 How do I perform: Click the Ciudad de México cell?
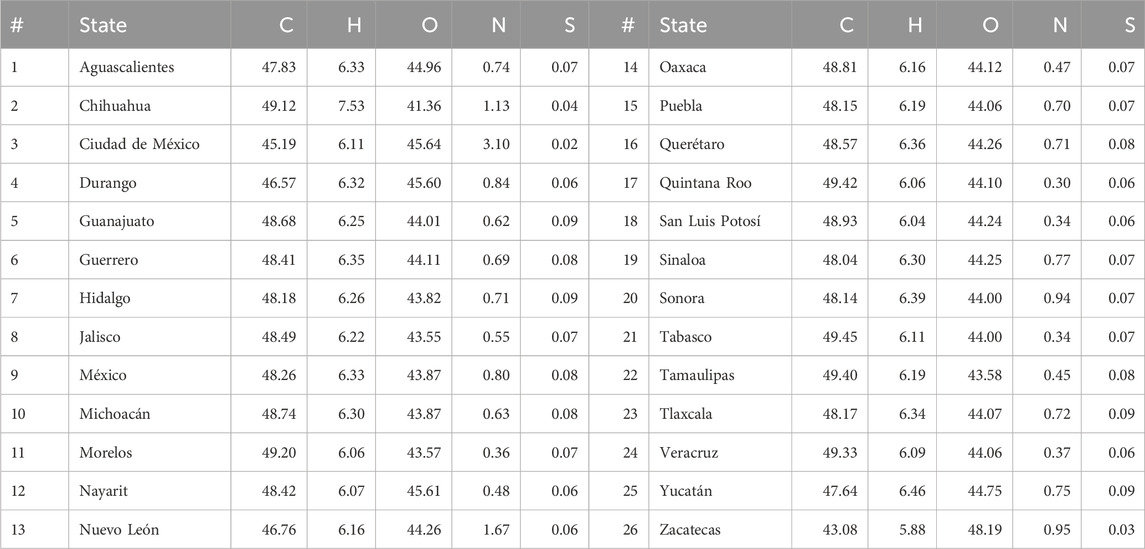tap(139, 144)
